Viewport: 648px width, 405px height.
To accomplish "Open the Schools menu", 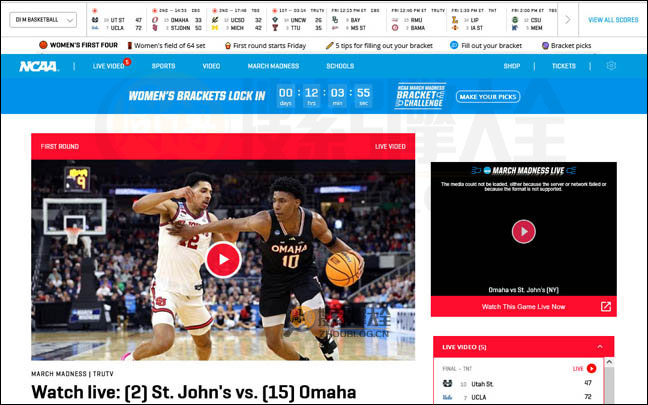I will coord(340,66).
